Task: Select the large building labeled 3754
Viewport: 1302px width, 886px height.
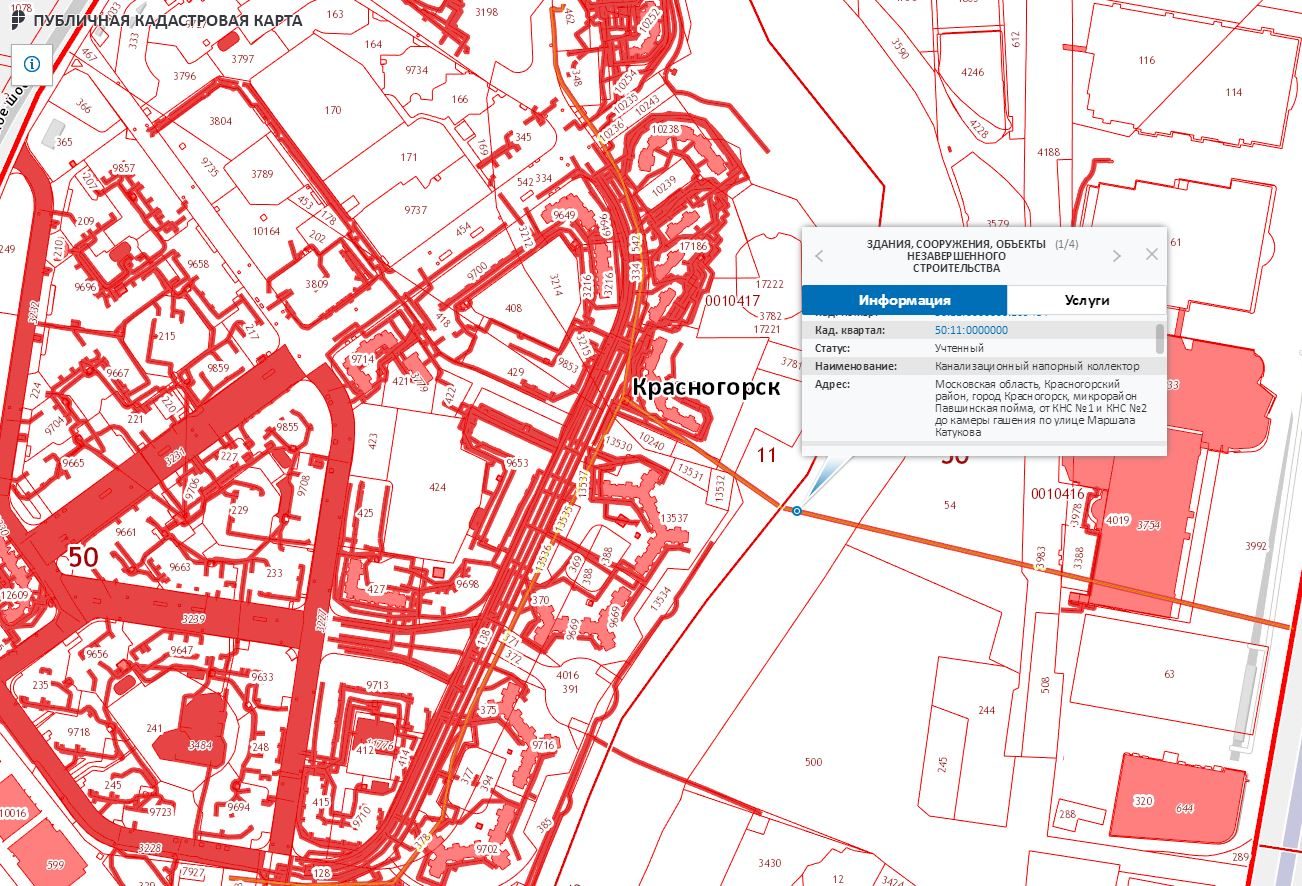Action: pyautogui.click(x=1147, y=525)
